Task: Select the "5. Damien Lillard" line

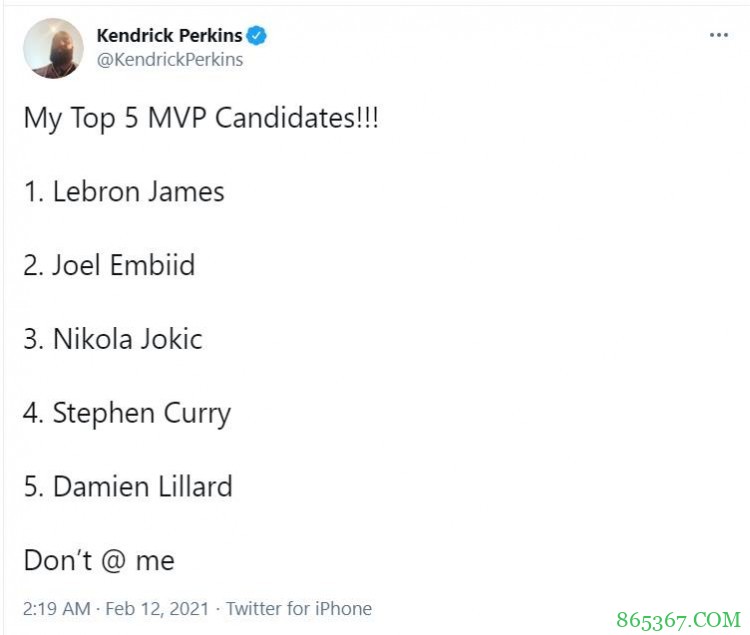Action: click(128, 487)
